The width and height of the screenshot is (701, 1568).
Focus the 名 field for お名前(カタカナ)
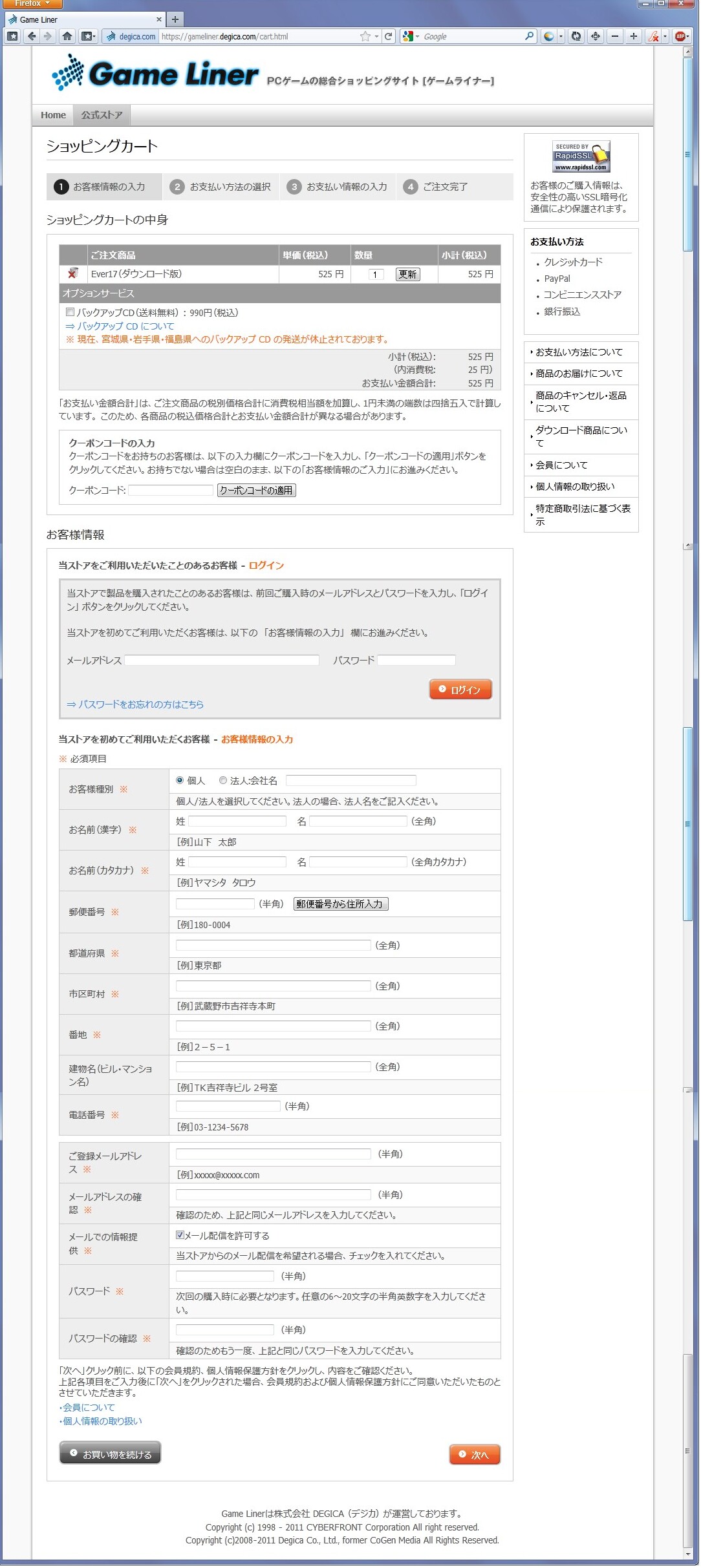click(358, 862)
